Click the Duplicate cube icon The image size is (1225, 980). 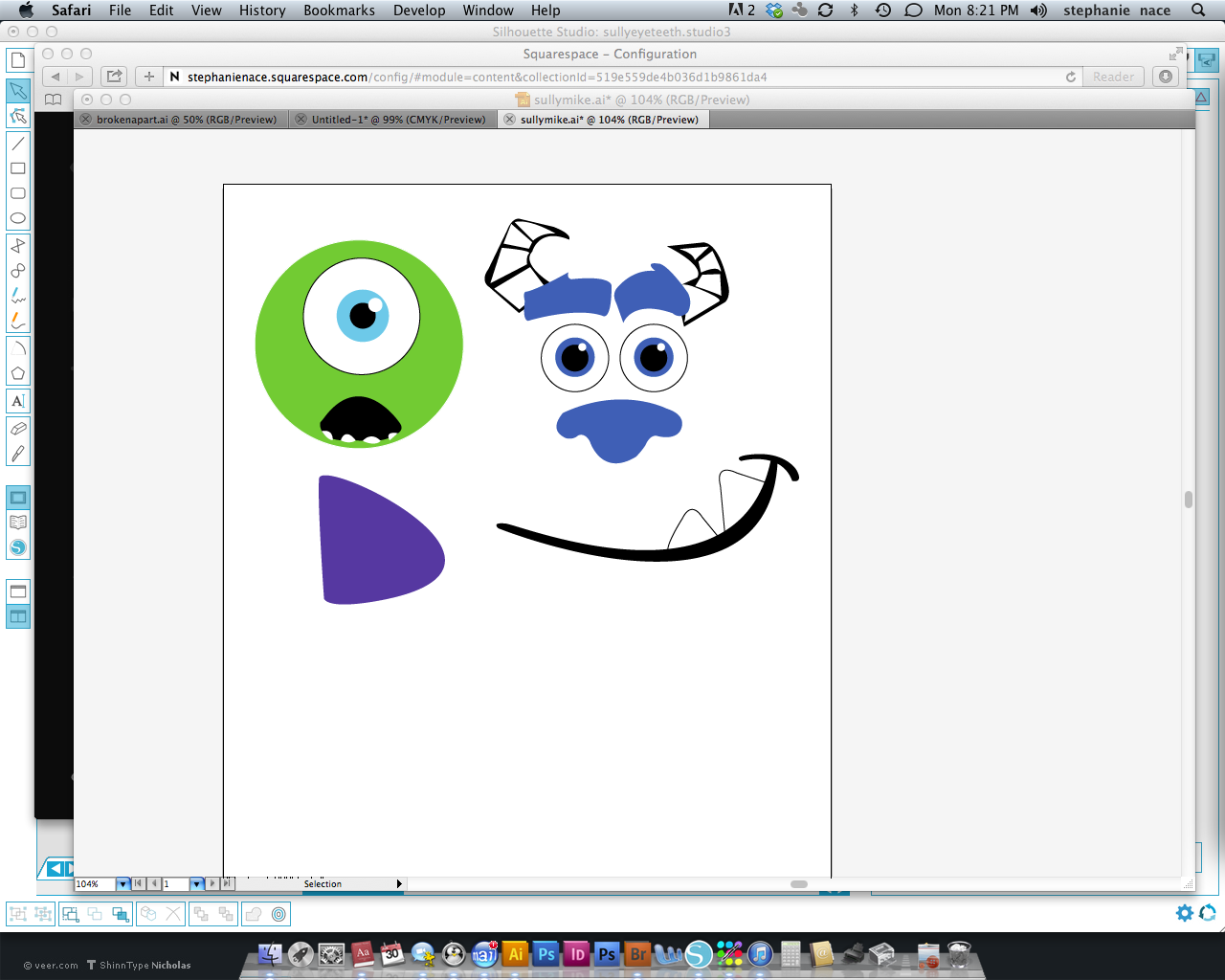tap(148, 914)
